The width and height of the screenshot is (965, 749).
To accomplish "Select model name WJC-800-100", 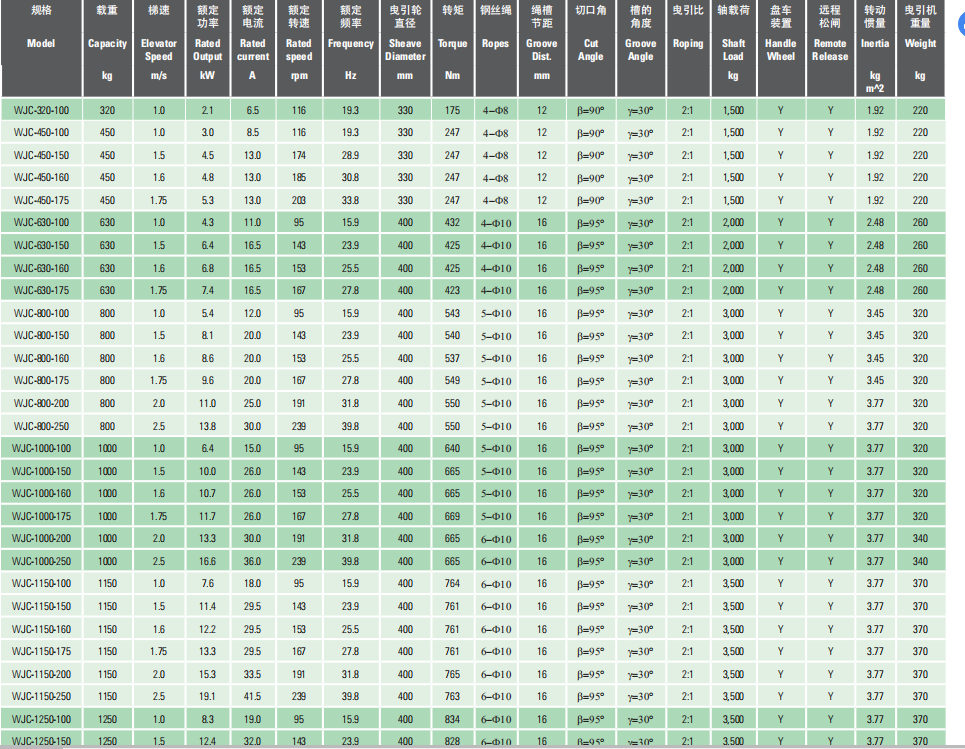I will point(41,313).
